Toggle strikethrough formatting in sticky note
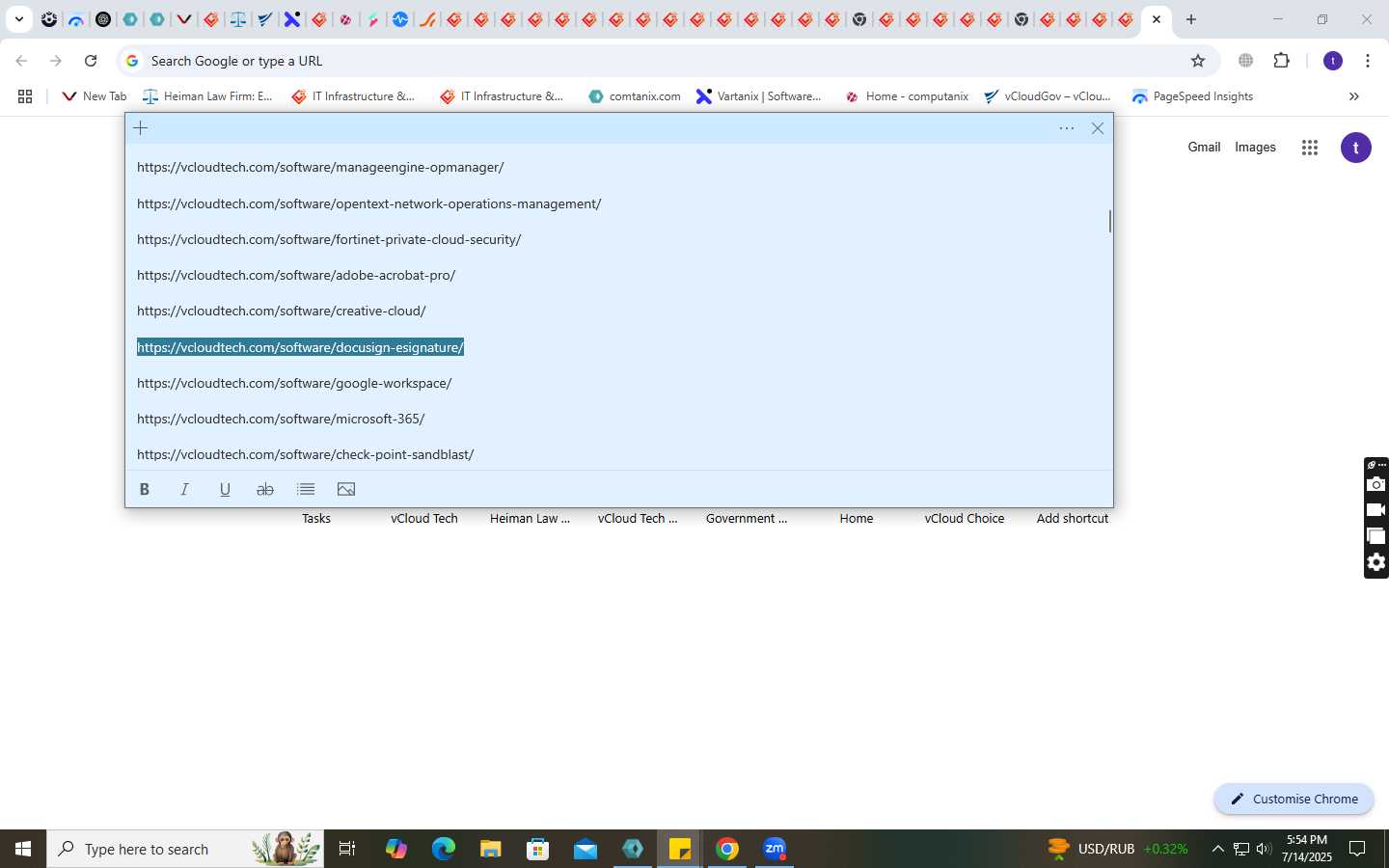This screenshot has width=1389, height=868. [265, 489]
